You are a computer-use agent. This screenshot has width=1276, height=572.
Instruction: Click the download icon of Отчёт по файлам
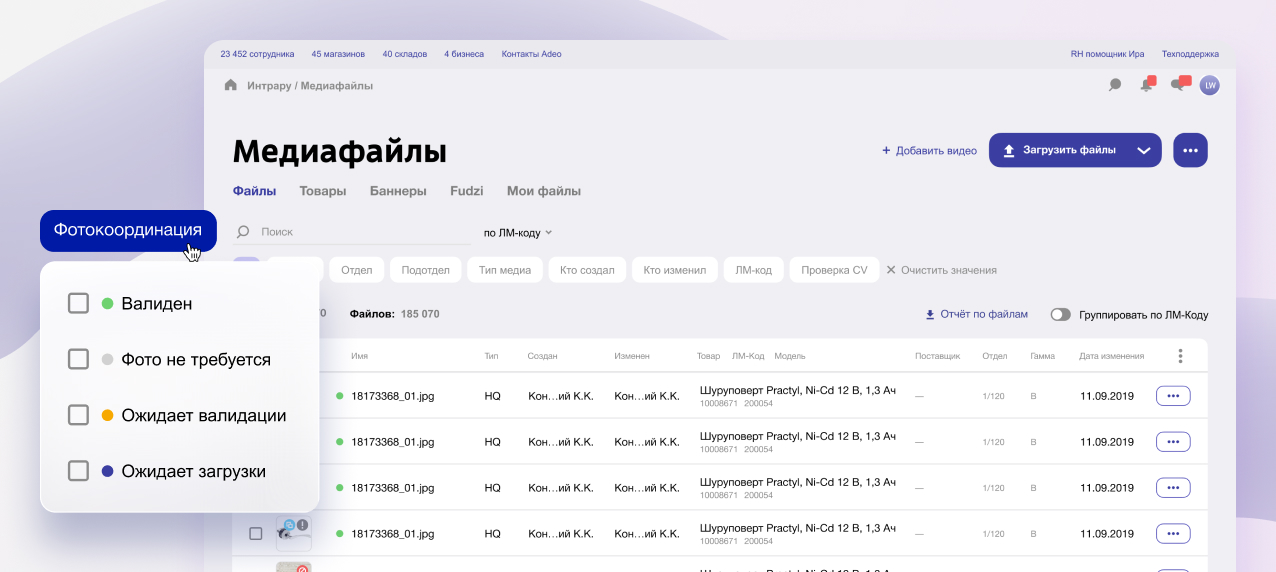(x=930, y=314)
